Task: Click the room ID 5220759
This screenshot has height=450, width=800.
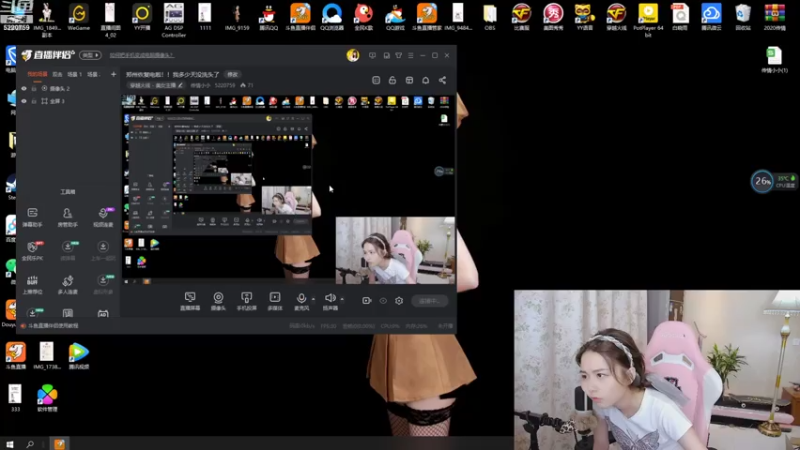Action: click(224, 85)
